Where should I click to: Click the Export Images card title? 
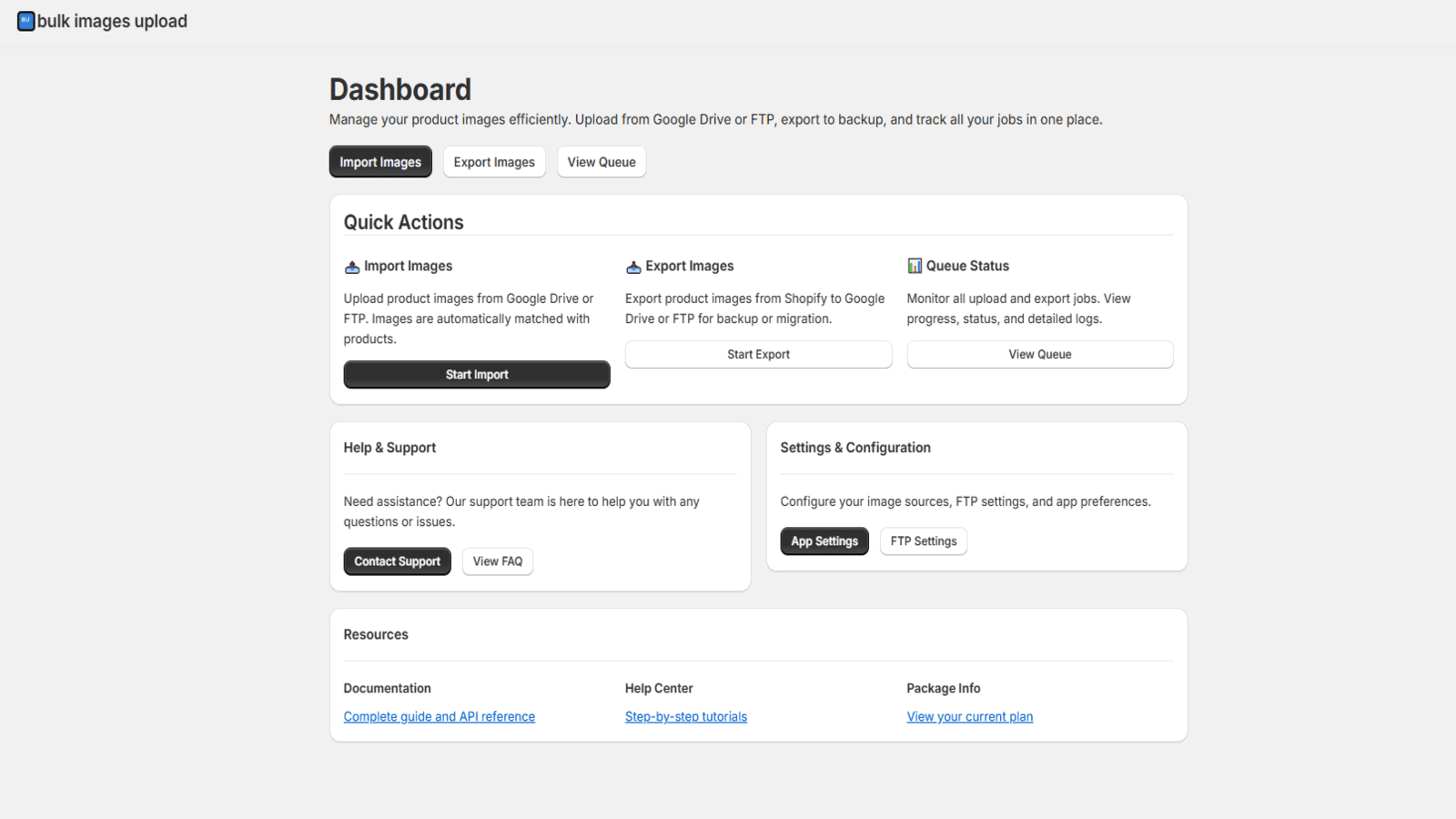coord(690,266)
